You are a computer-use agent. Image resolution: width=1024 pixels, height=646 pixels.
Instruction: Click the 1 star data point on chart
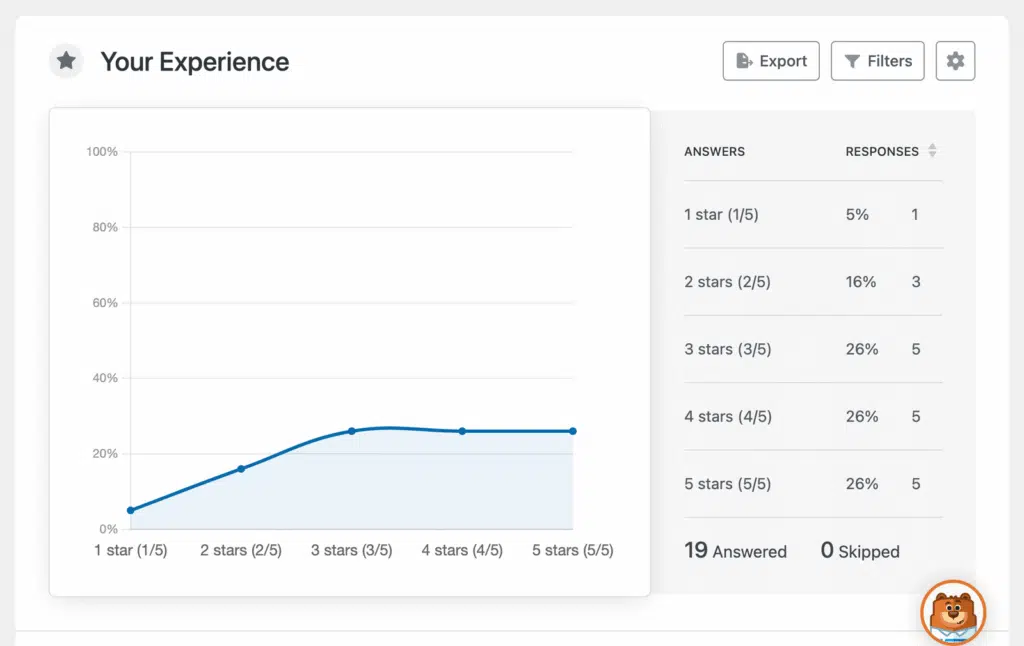[131, 510]
